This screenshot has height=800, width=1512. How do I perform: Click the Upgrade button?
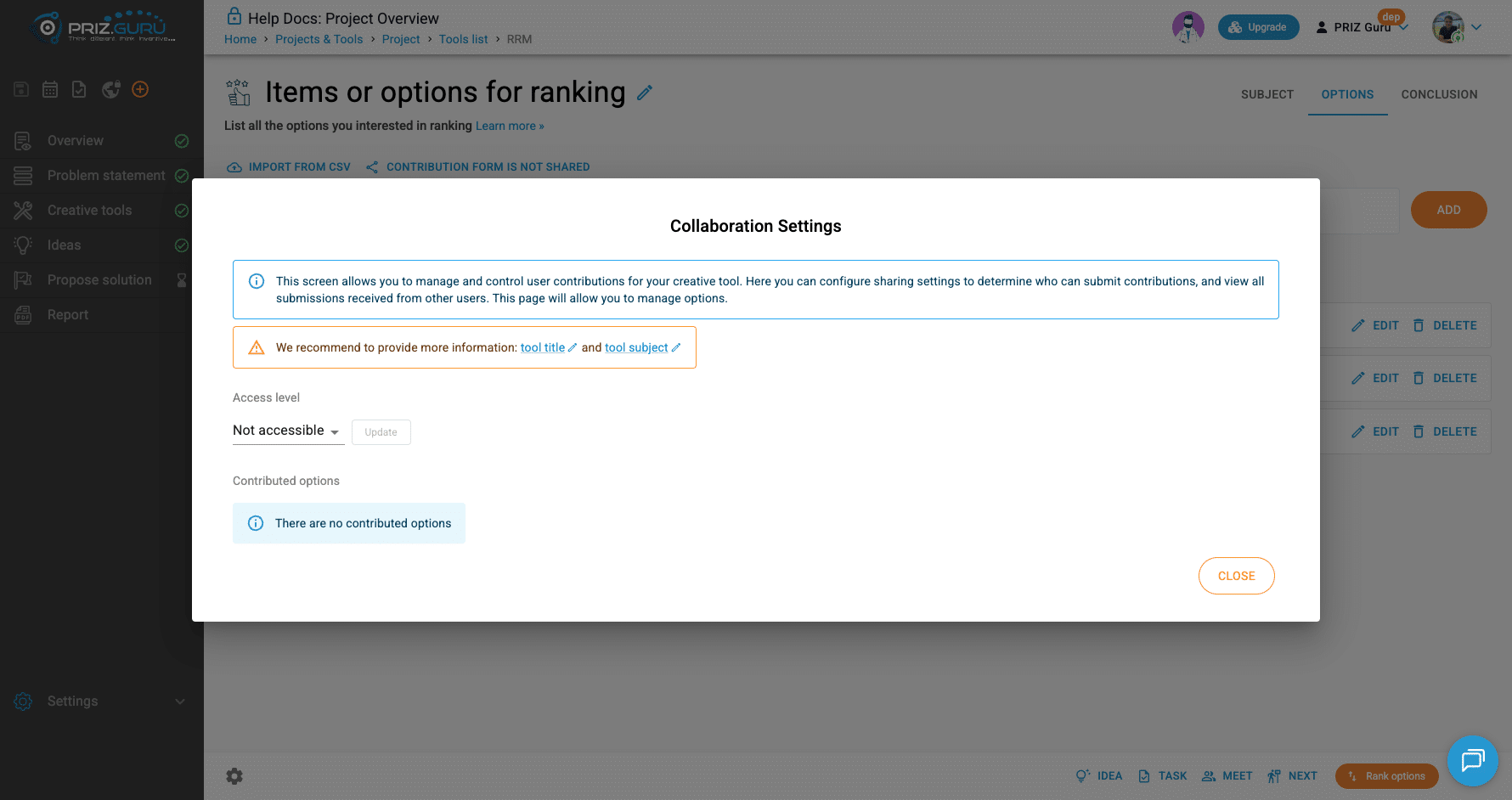tap(1258, 27)
